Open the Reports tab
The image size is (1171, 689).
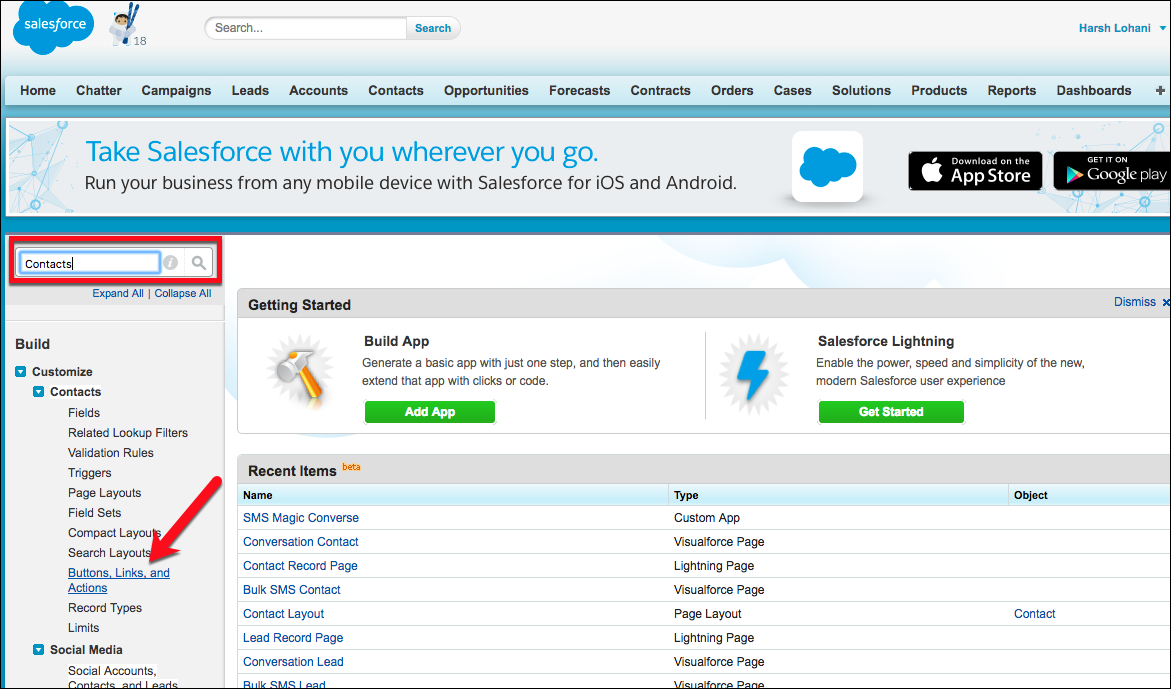click(1012, 90)
